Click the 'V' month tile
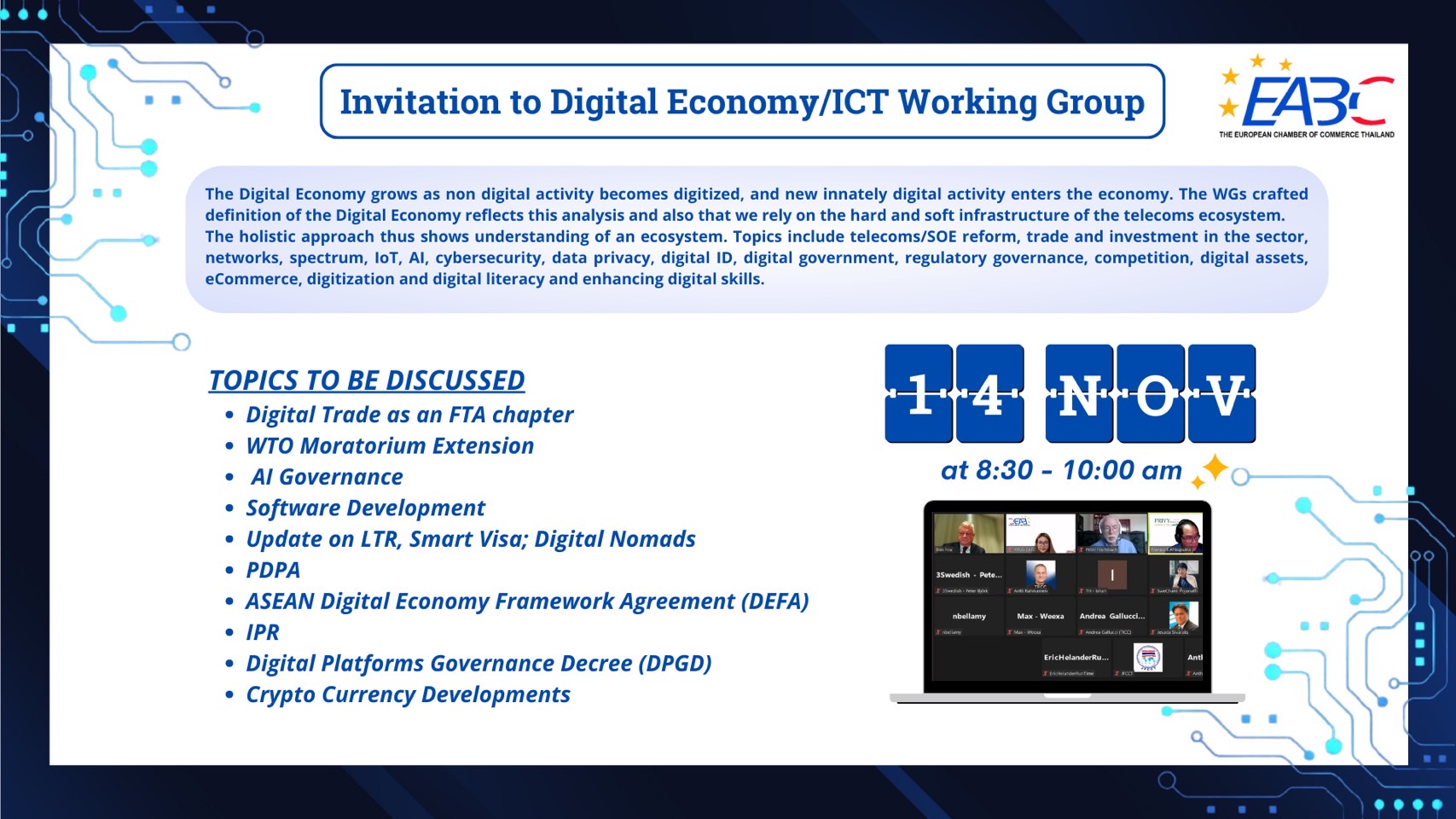Image resolution: width=1456 pixels, height=819 pixels. pos(1221,393)
